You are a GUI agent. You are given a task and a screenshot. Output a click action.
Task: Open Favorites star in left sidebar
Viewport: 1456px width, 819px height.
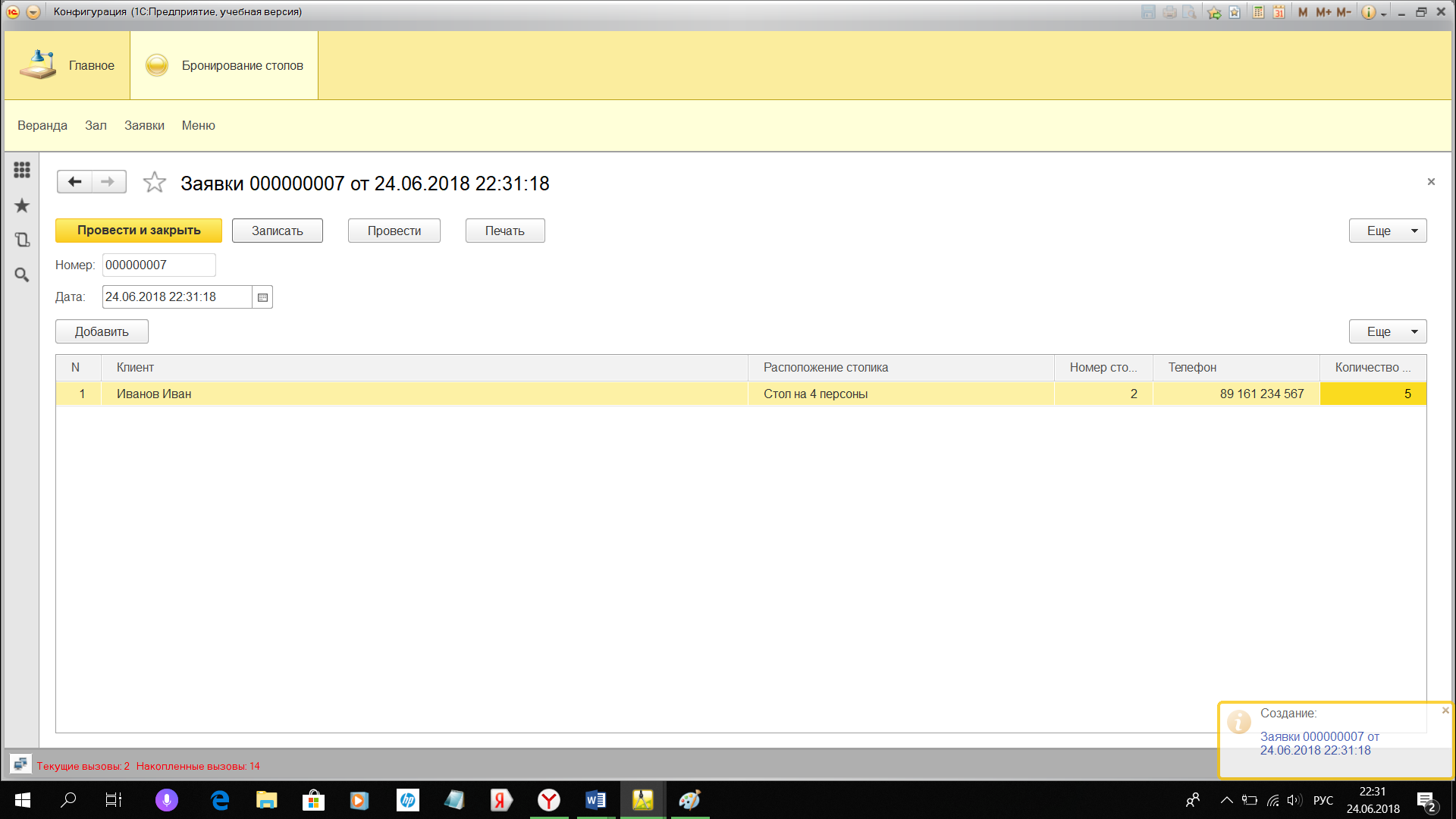22,206
